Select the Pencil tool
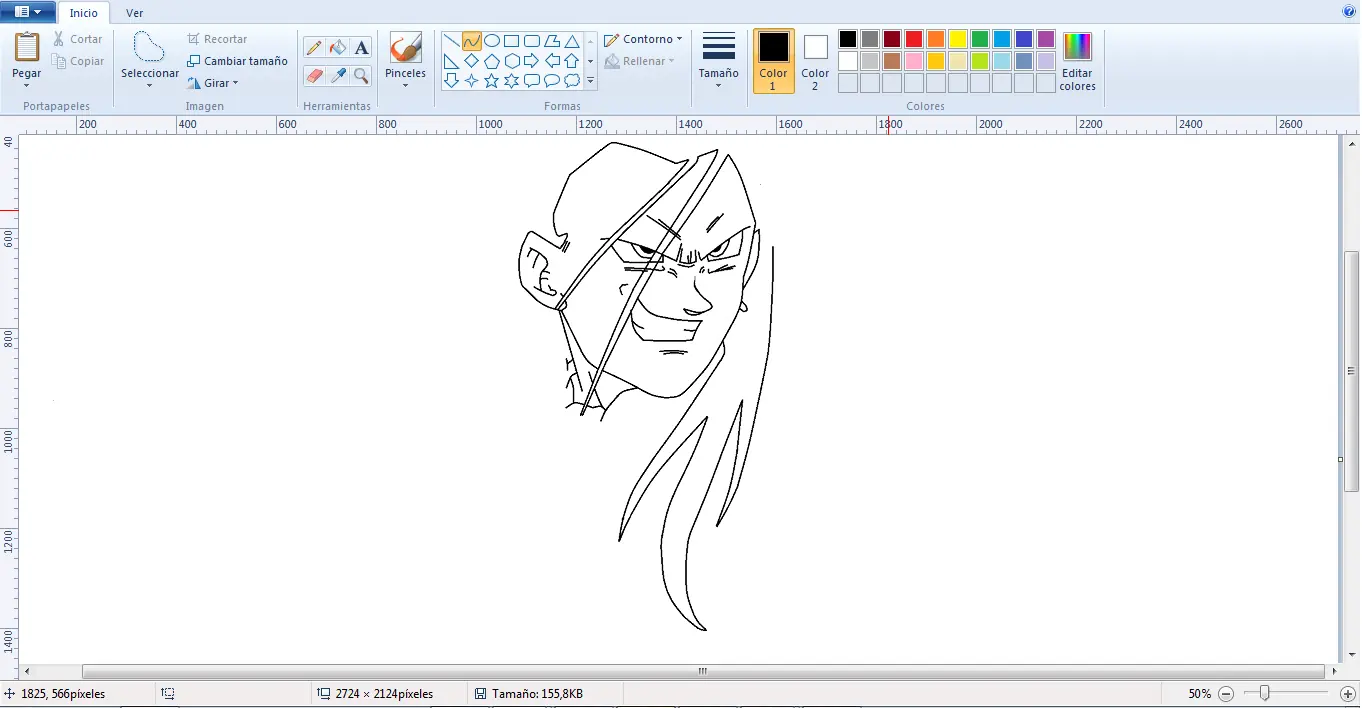The width and height of the screenshot is (1362, 708). [x=314, y=48]
